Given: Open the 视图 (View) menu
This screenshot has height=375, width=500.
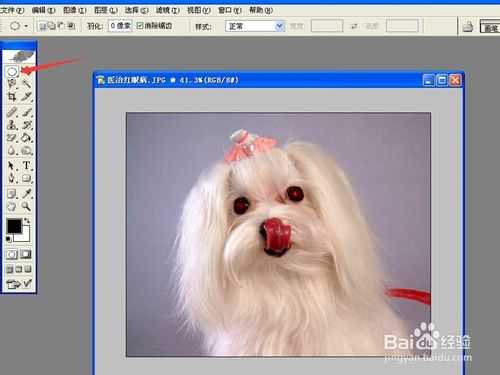Looking at the screenshot, I should [x=199, y=10].
